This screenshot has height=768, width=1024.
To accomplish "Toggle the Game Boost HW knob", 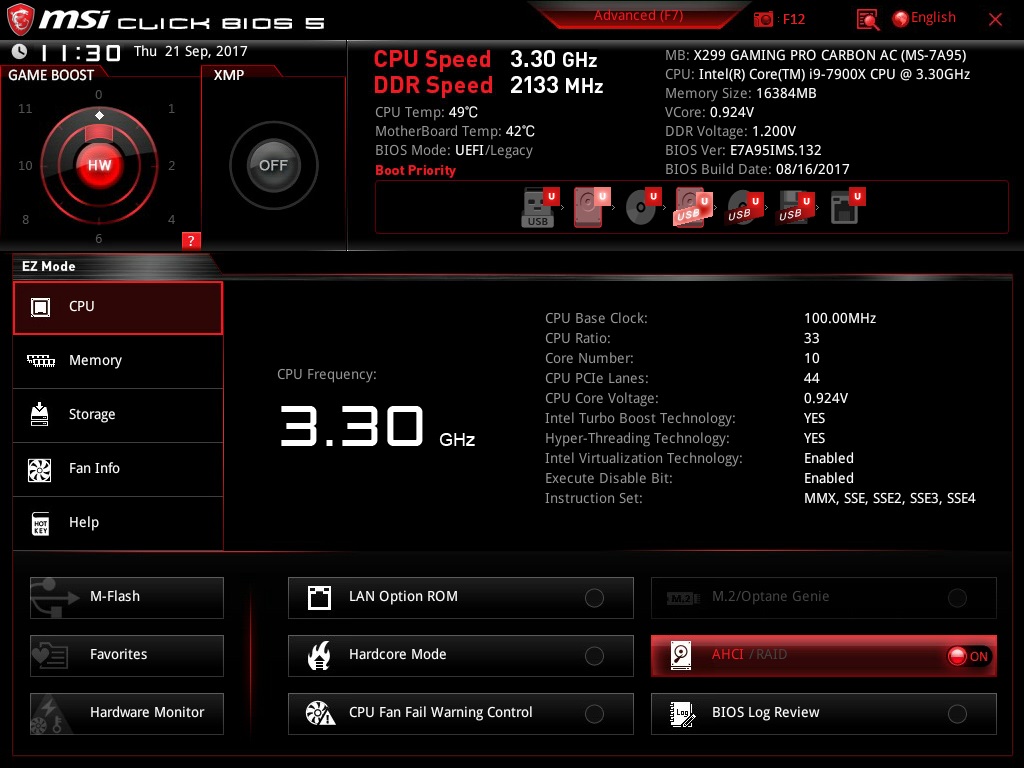I will coord(100,165).
